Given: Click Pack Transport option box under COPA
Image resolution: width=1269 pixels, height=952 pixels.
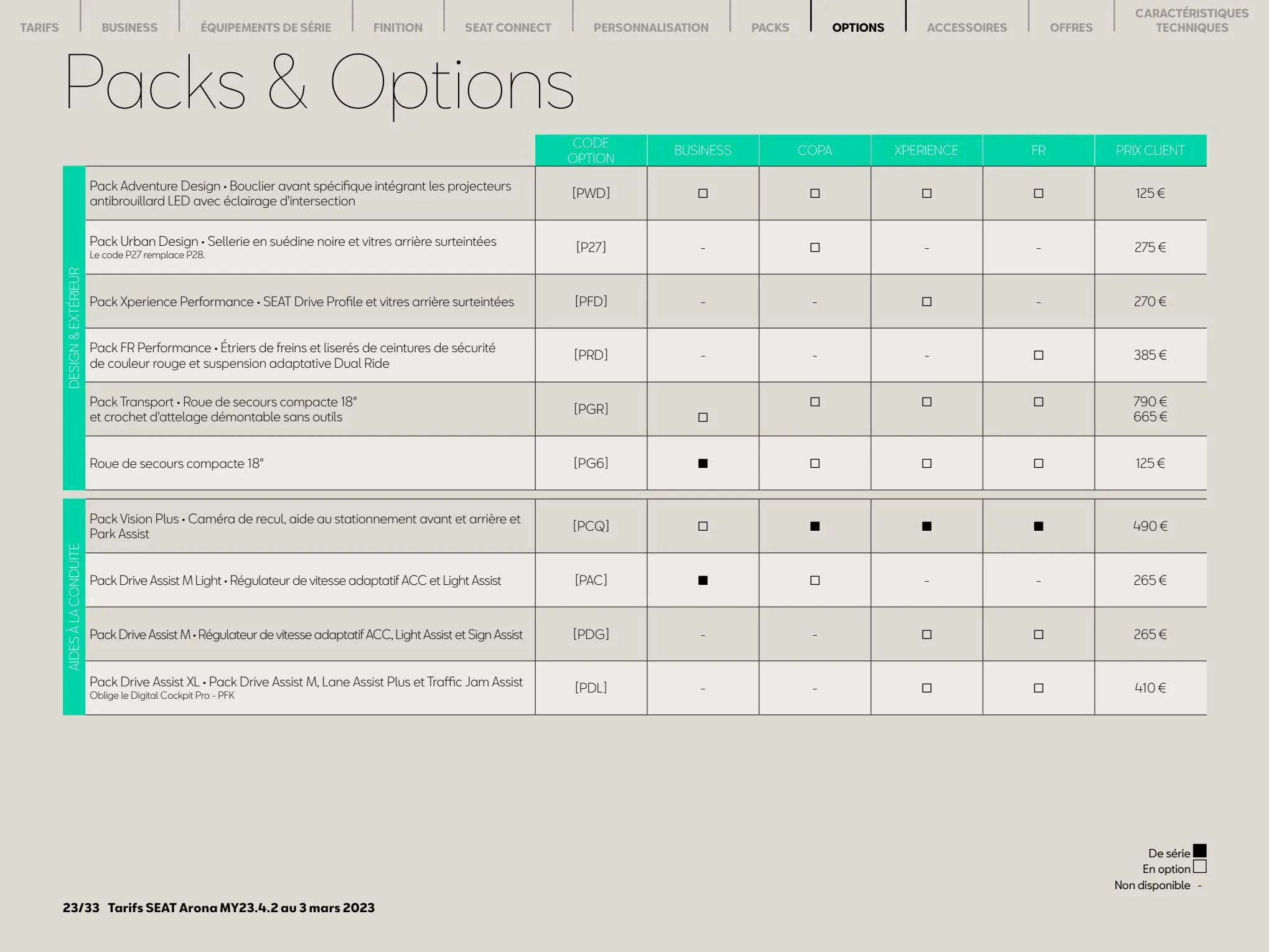Looking at the screenshot, I should (x=815, y=402).
